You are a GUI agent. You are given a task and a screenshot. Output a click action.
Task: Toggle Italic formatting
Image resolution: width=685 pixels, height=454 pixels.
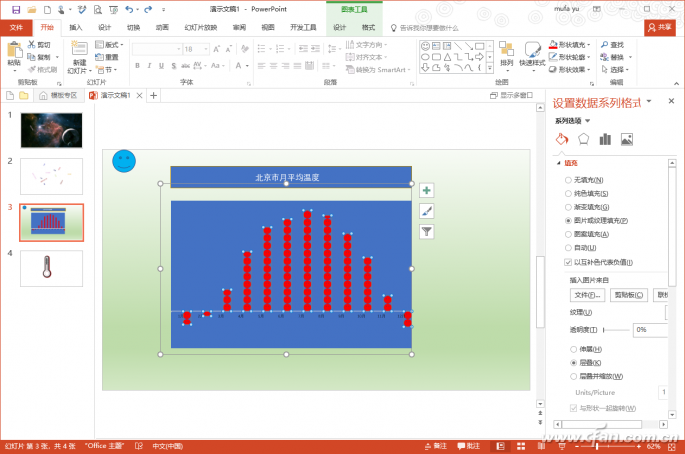click(149, 66)
